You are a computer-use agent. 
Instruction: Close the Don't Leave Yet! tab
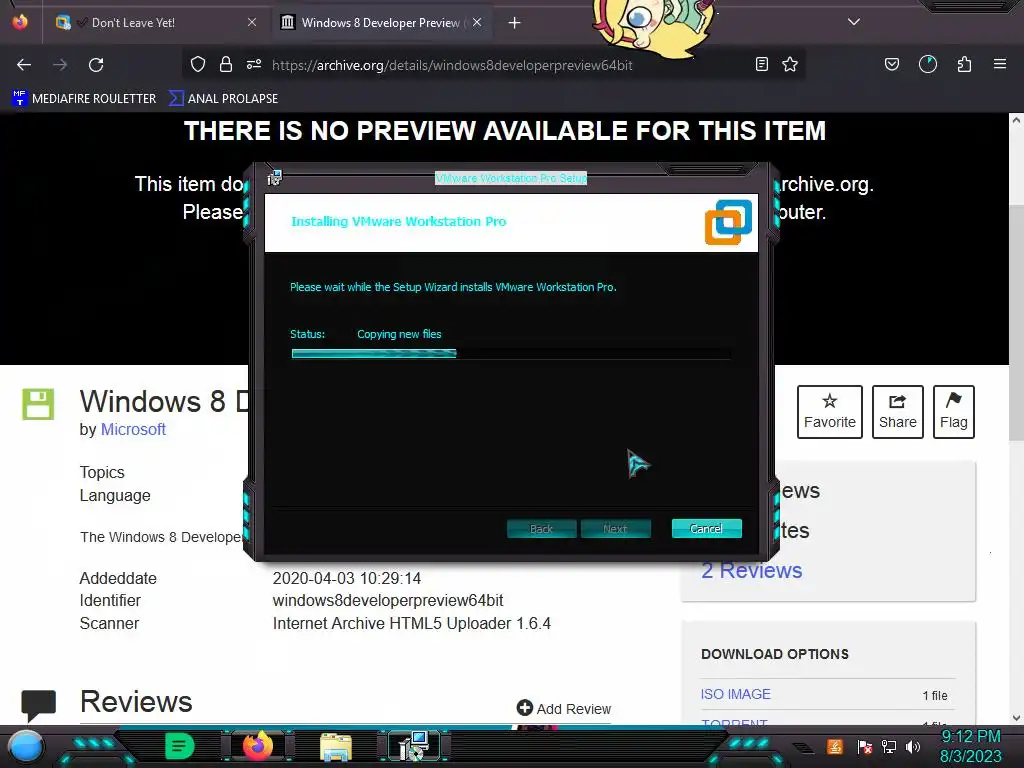[x=252, y=22]
